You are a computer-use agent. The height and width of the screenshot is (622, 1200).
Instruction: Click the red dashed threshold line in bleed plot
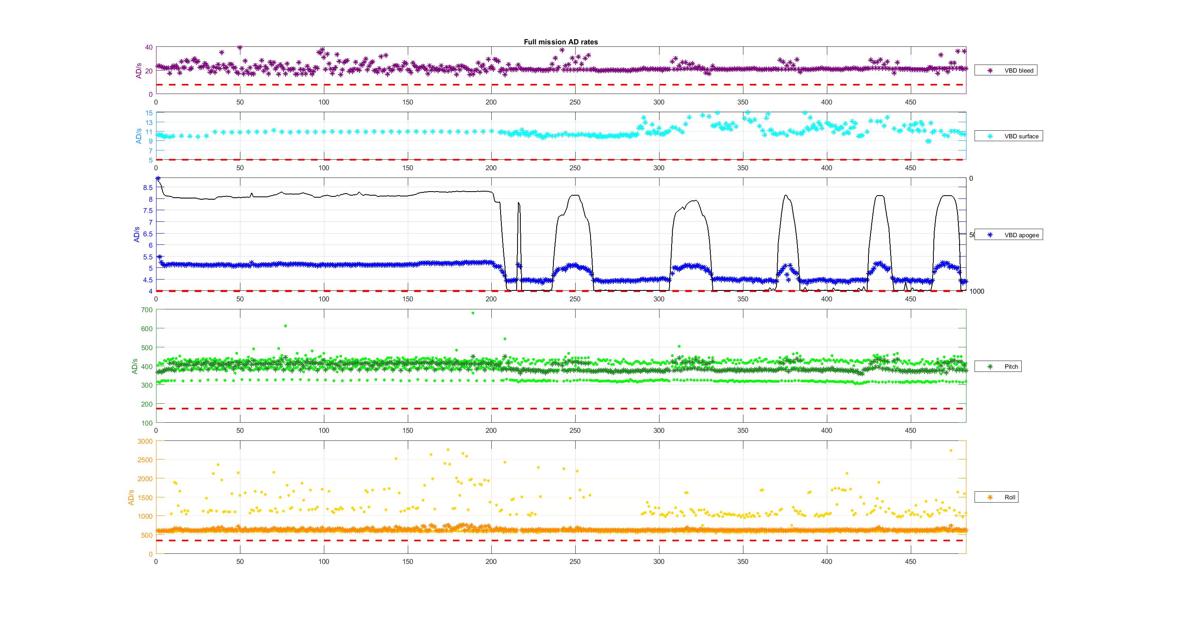coord(561,84)
